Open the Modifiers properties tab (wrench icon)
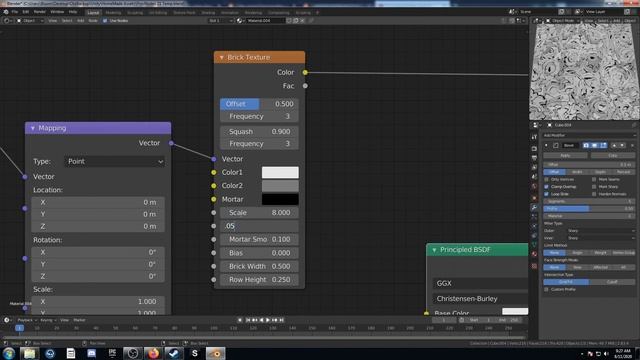Image resolution: width=640 pixels, height=360 pixels. (x=534, y=207)
